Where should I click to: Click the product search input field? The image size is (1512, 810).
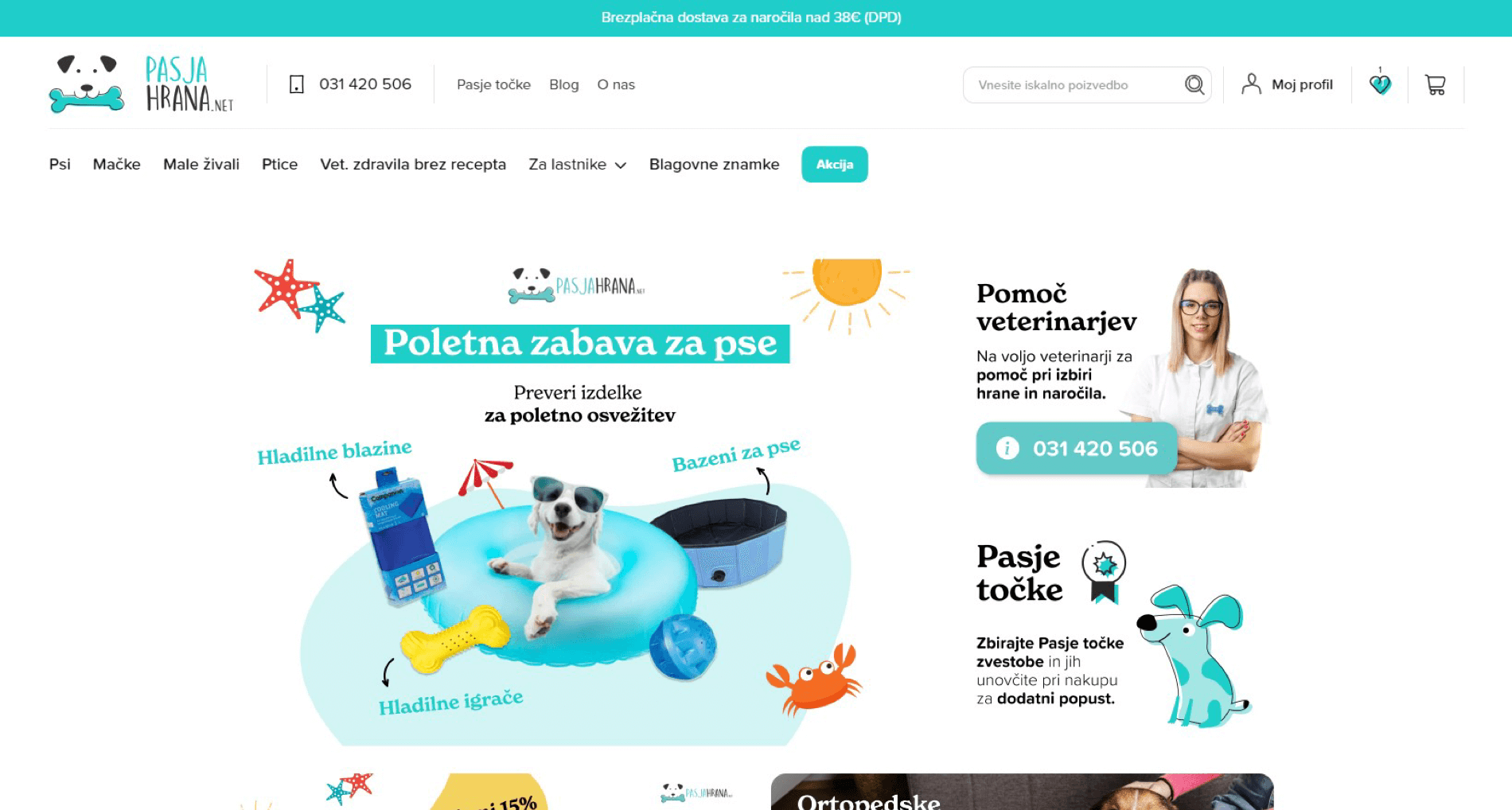tap(1074, 85)
